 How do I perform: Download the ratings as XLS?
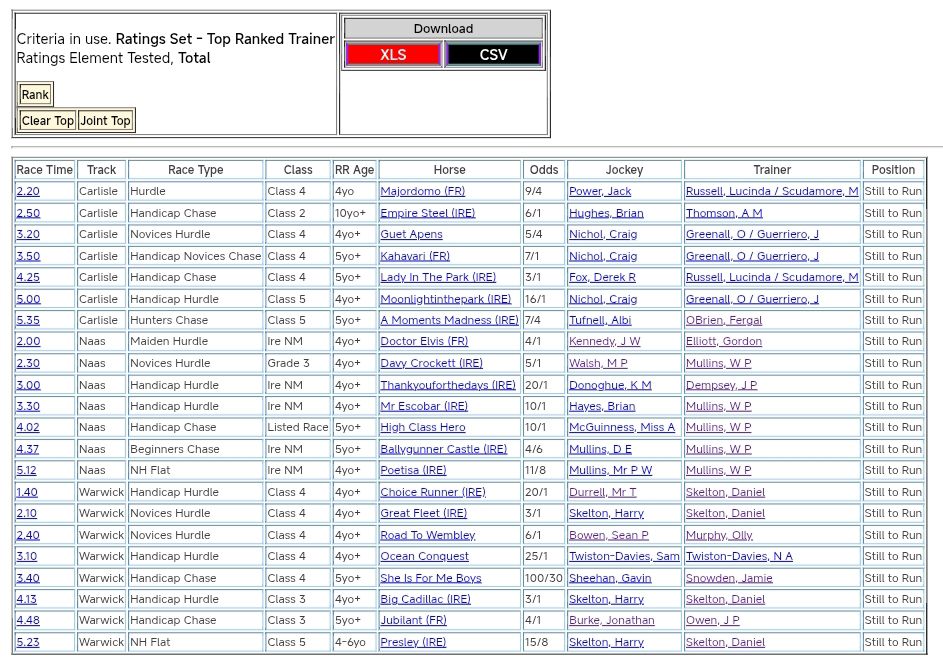(393, 55)
